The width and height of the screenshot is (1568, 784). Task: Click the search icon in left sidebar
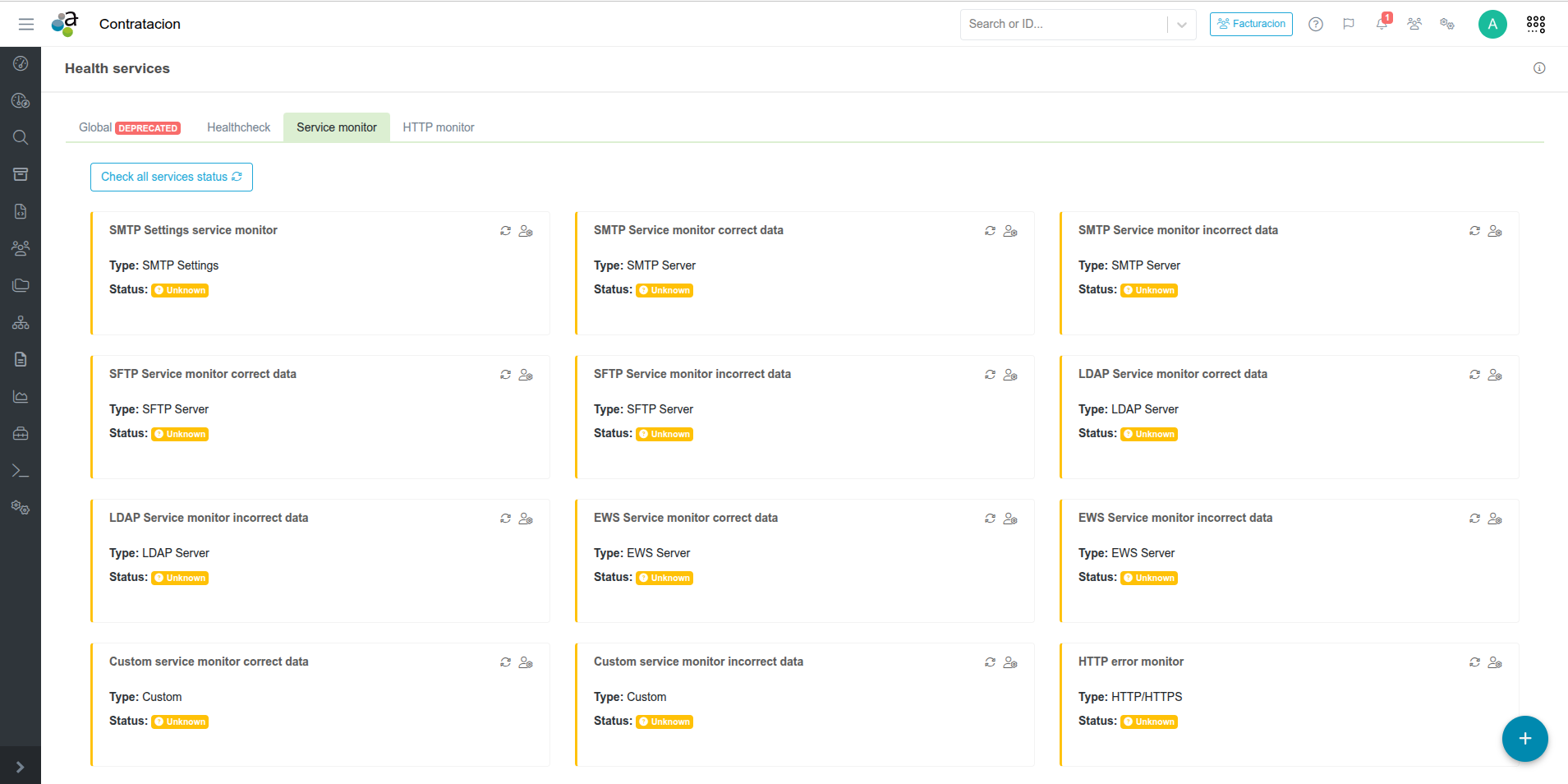(21, 137)
